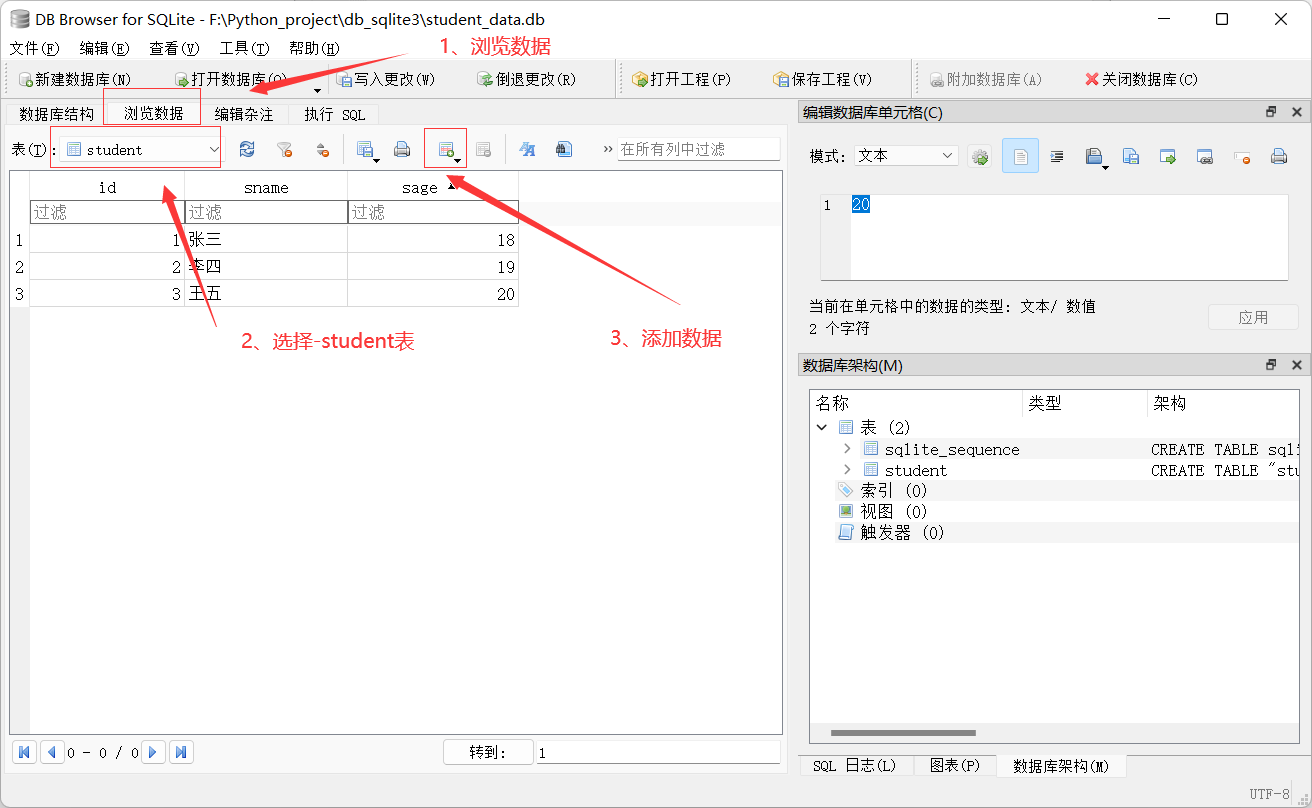Click the link icon in cell editor toolbar
This screenshot has height=808, width=1312.
(x=1205, y=156)
